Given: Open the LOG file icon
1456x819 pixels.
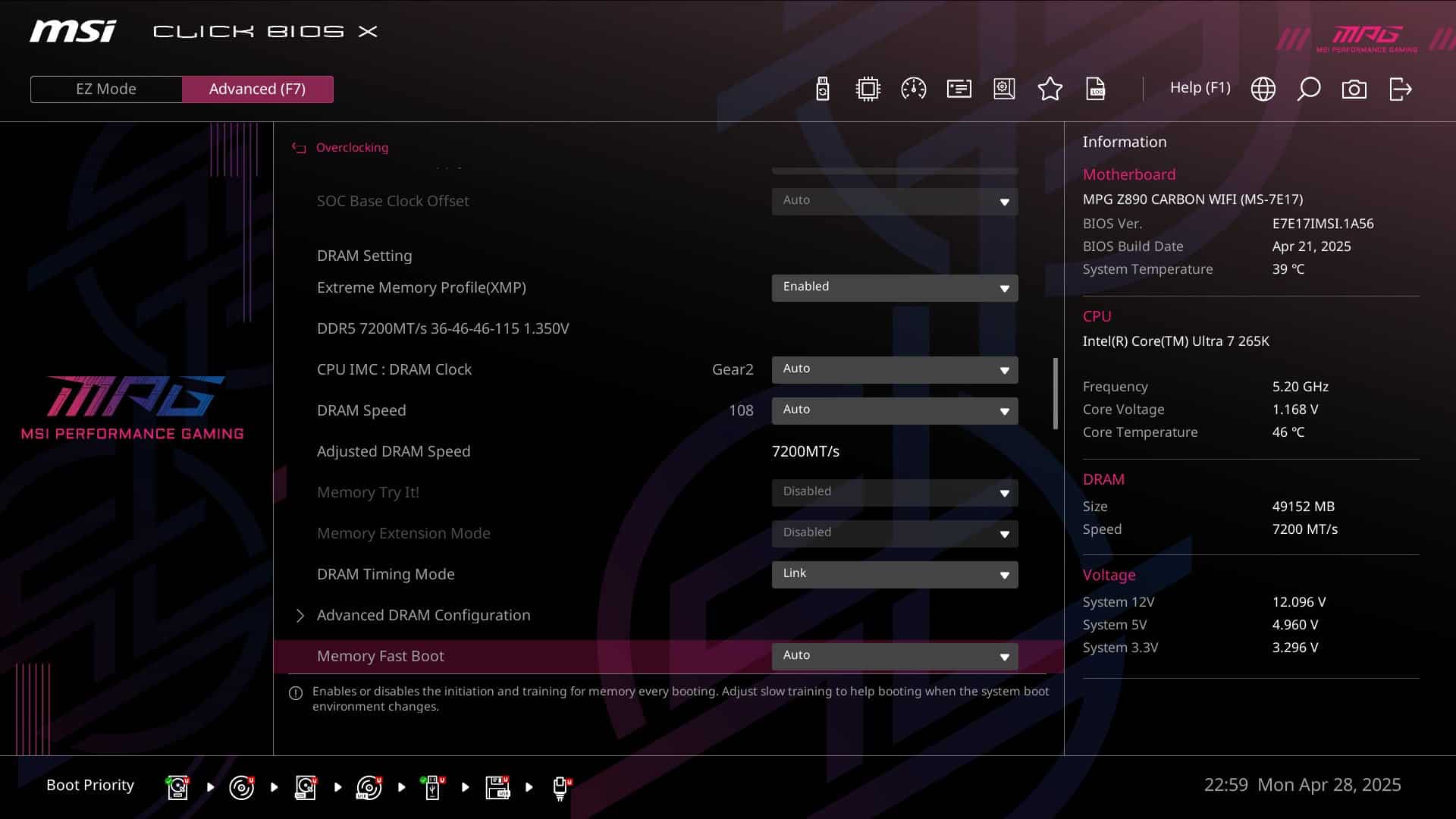Looking at the screenshot, I should click(x=1096, y=89).
